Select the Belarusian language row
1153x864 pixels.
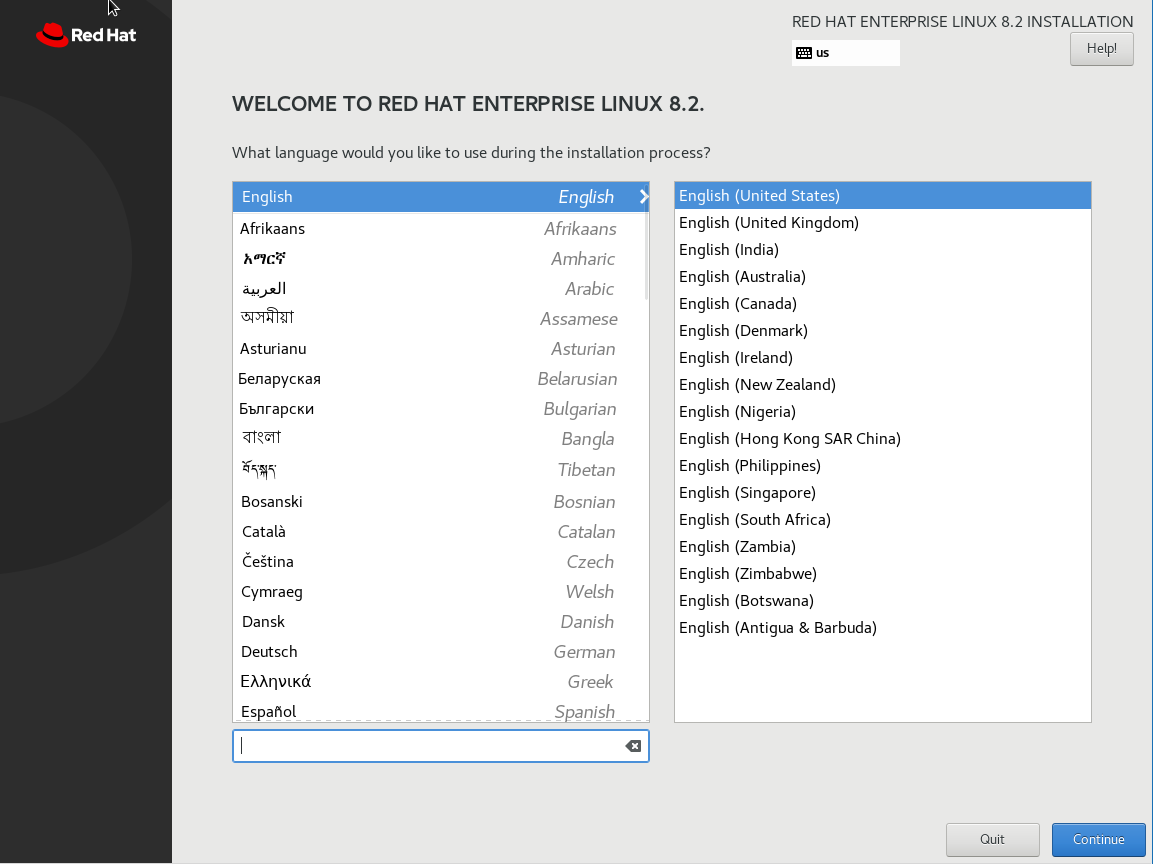pyautogui.click(x=439, y=379)
